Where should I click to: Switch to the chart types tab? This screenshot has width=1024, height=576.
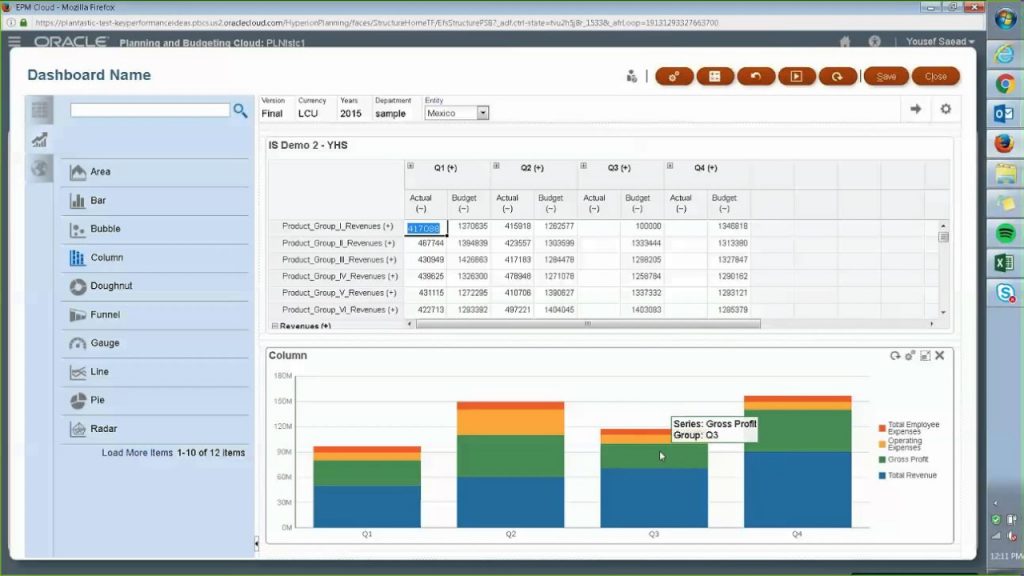(40, 139)
